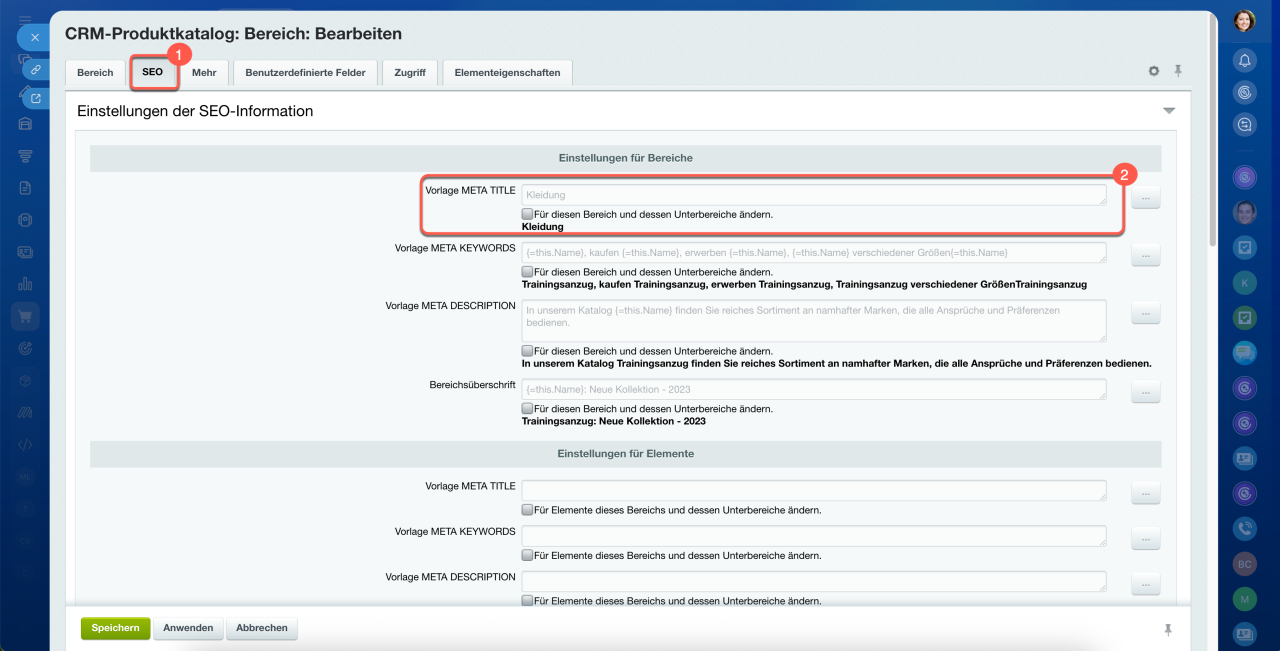Tick the checkbox below the Bereichsüberschrift field
Image resolution: width=1280 pixels, height=651 pixels.
[x=527, y=409]
